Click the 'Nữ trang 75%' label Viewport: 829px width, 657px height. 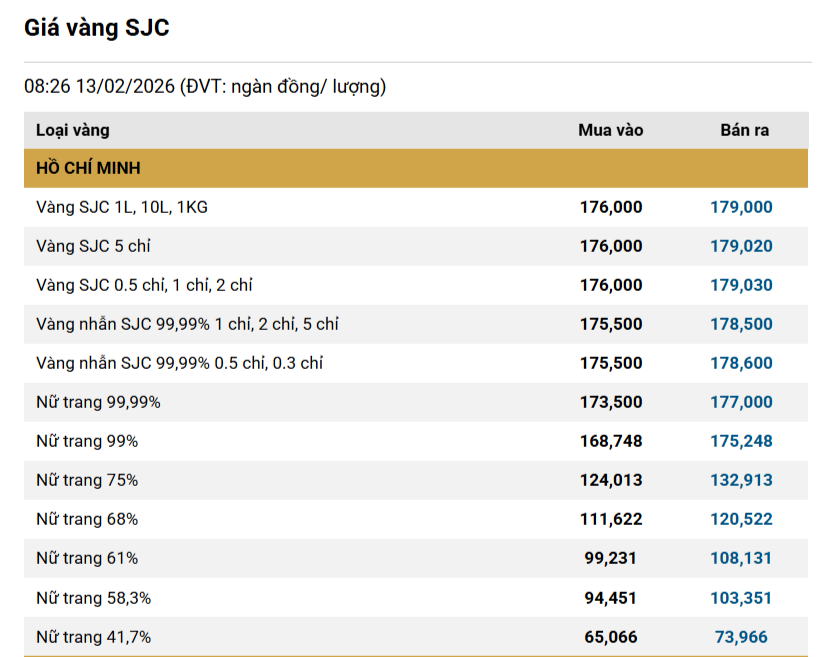(87, 480)
